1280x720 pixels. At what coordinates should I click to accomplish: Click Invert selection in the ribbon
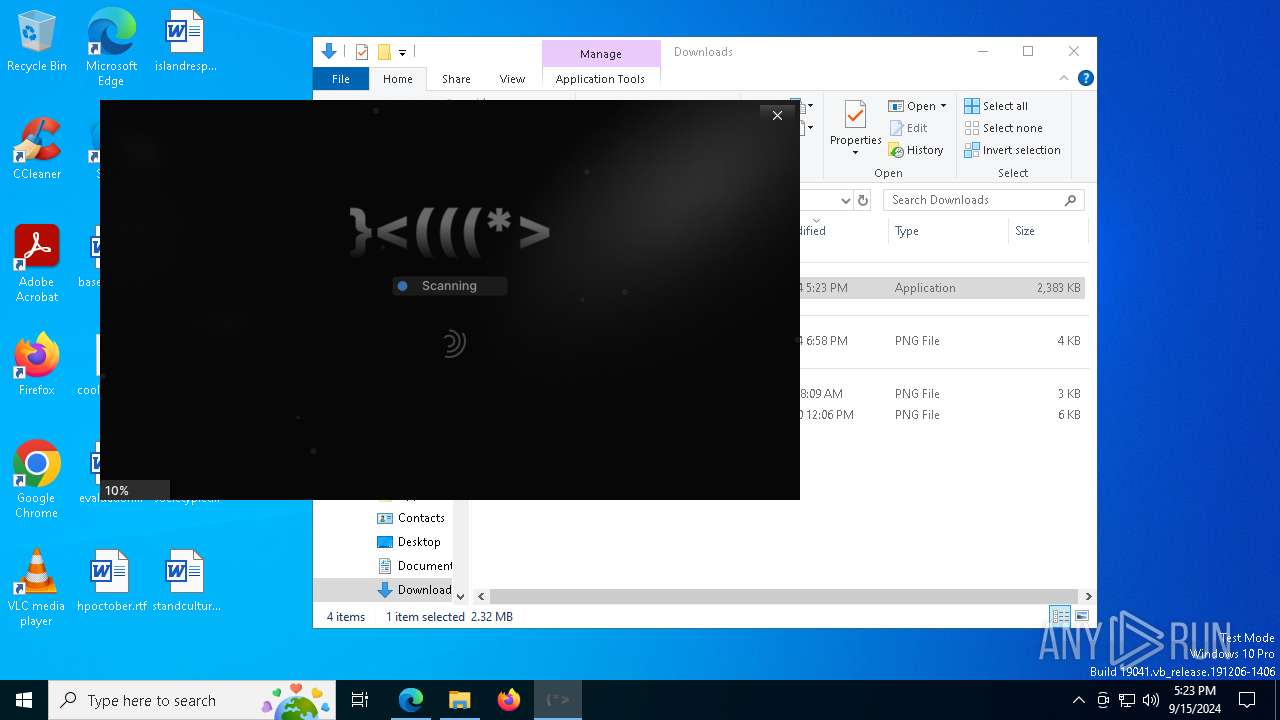[x=1012, y=150]
